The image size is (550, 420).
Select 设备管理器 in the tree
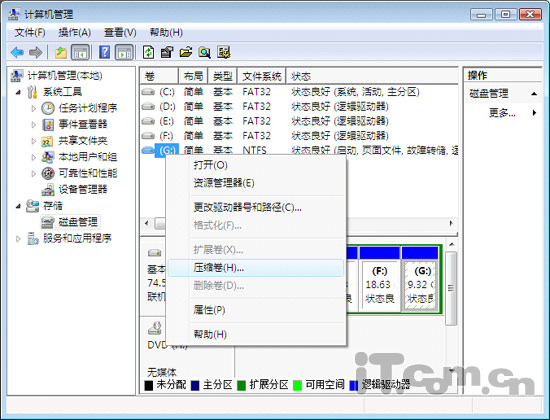[x=83, y=190]
